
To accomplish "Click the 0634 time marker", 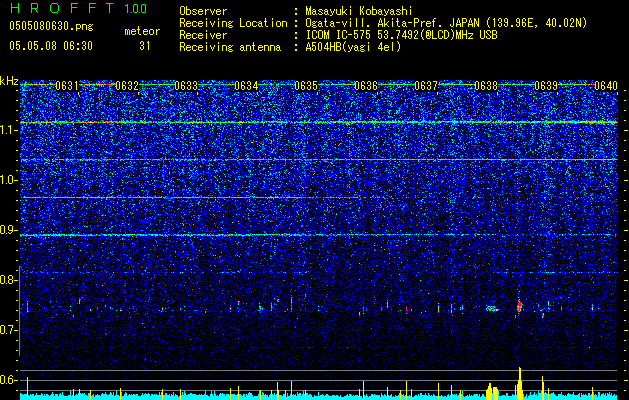I will pos(246,86).
